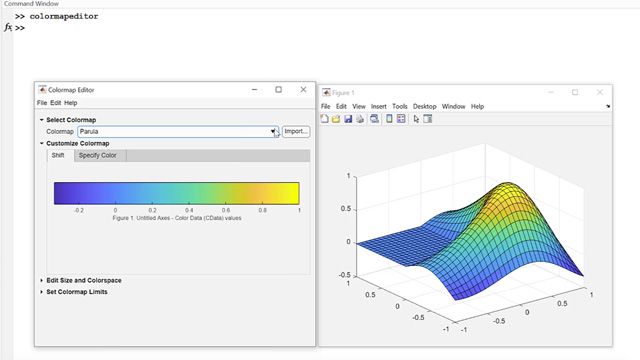
Task: Open Help menu in Figure 1 window
Action: point(477,106)
